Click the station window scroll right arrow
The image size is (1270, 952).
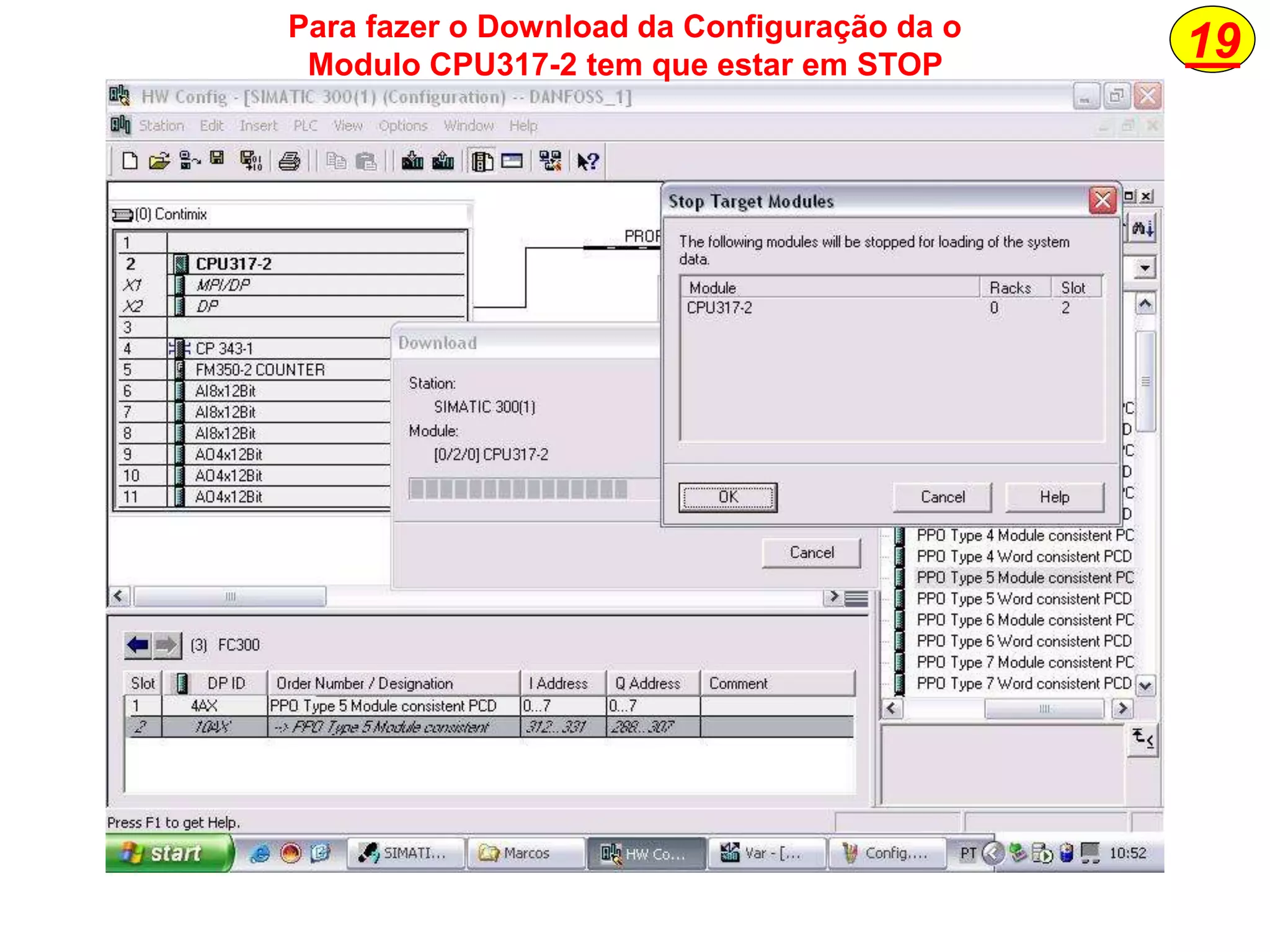833,596
